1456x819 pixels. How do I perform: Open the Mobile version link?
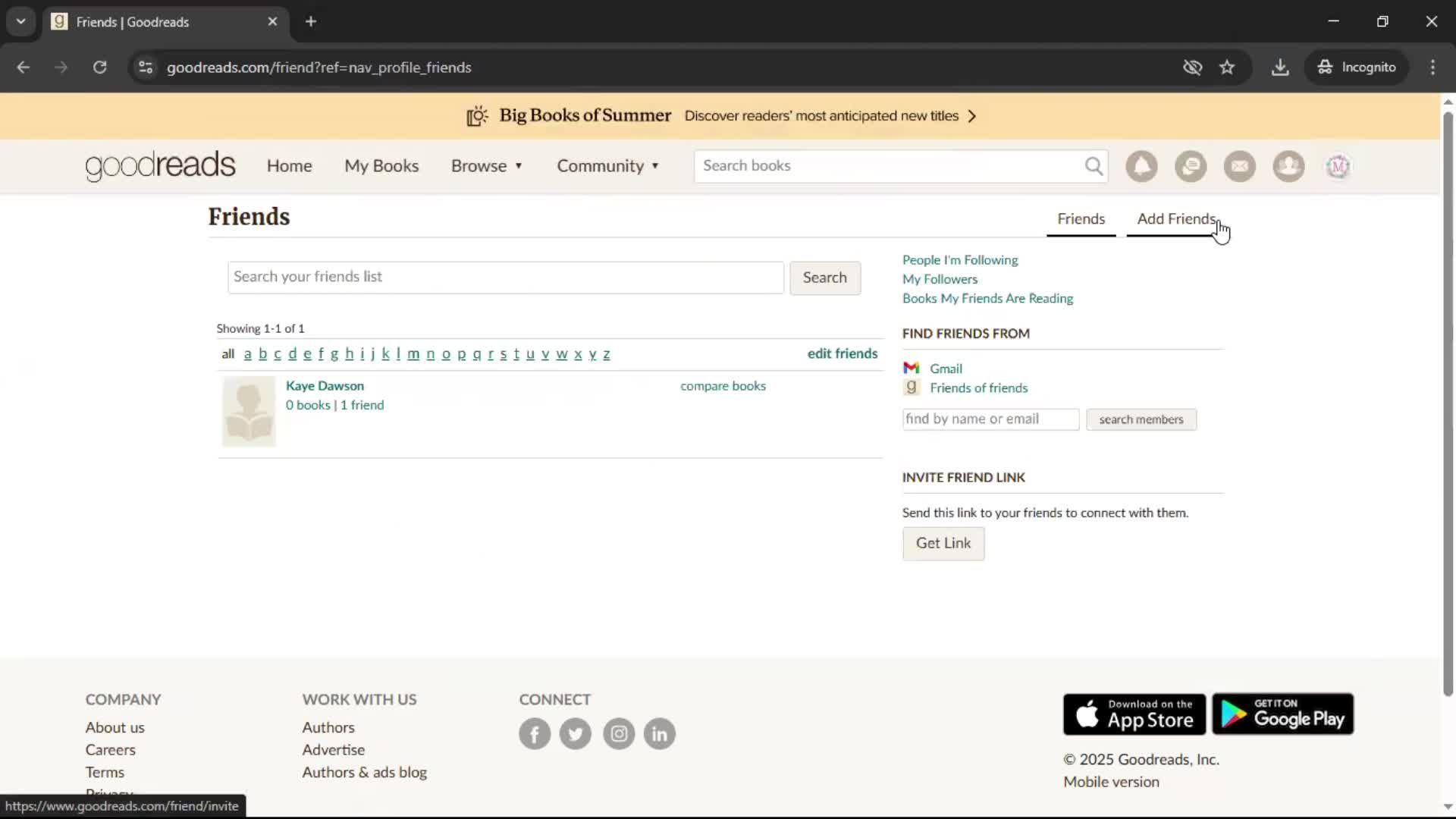click(x=1111, y=782)
